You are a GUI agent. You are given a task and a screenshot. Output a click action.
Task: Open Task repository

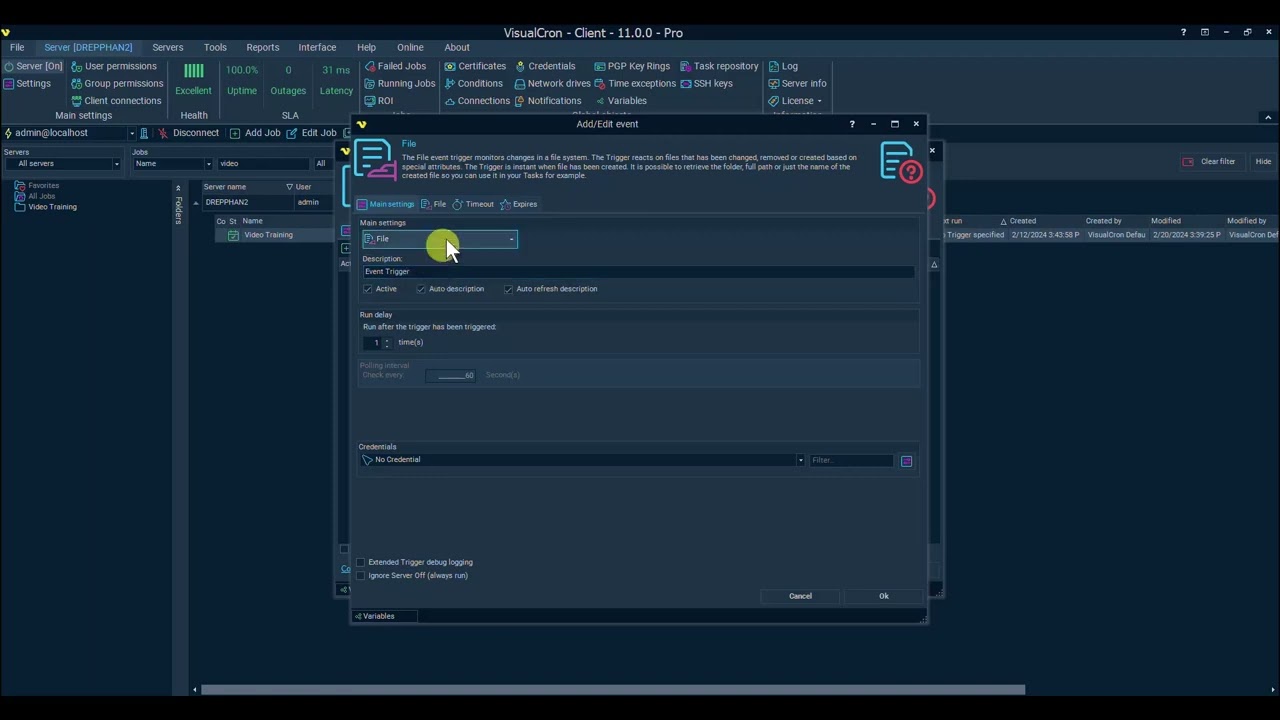point(719,66)
